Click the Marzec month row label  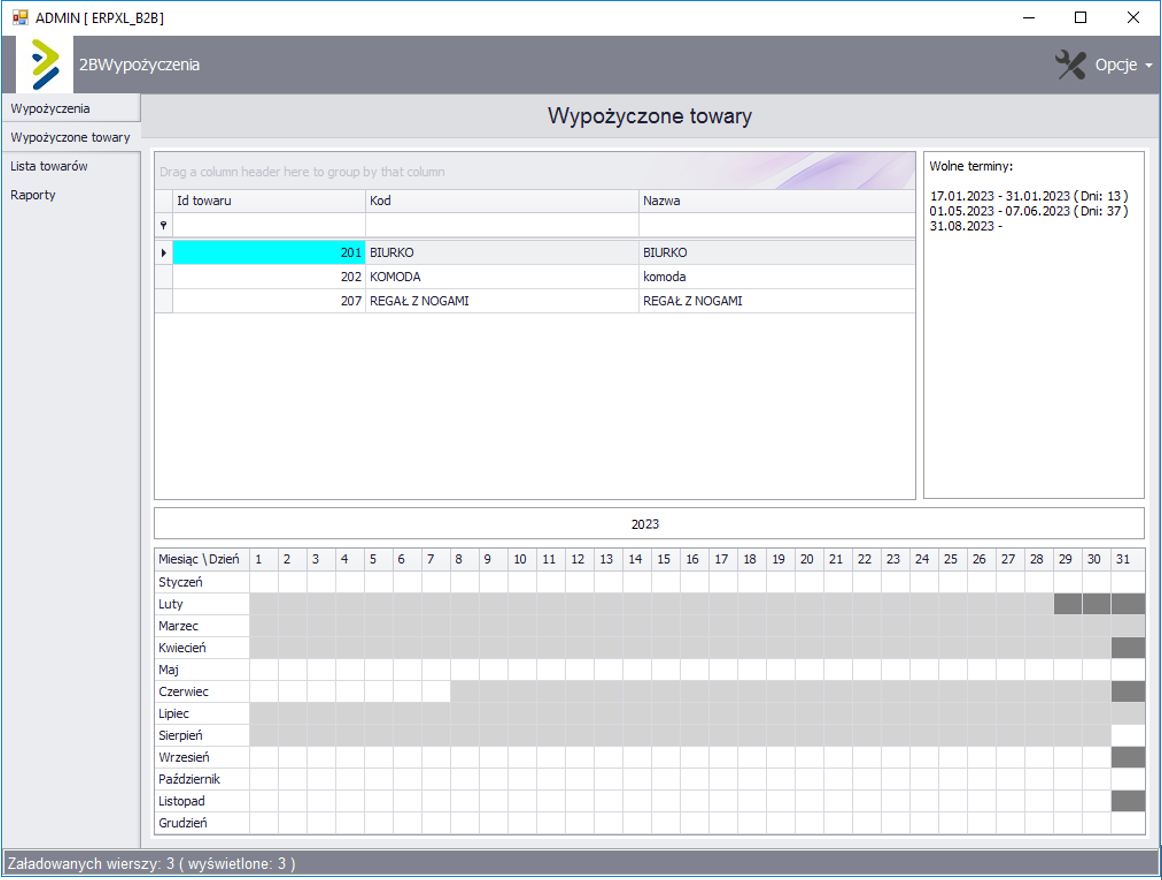pos(202,626)
